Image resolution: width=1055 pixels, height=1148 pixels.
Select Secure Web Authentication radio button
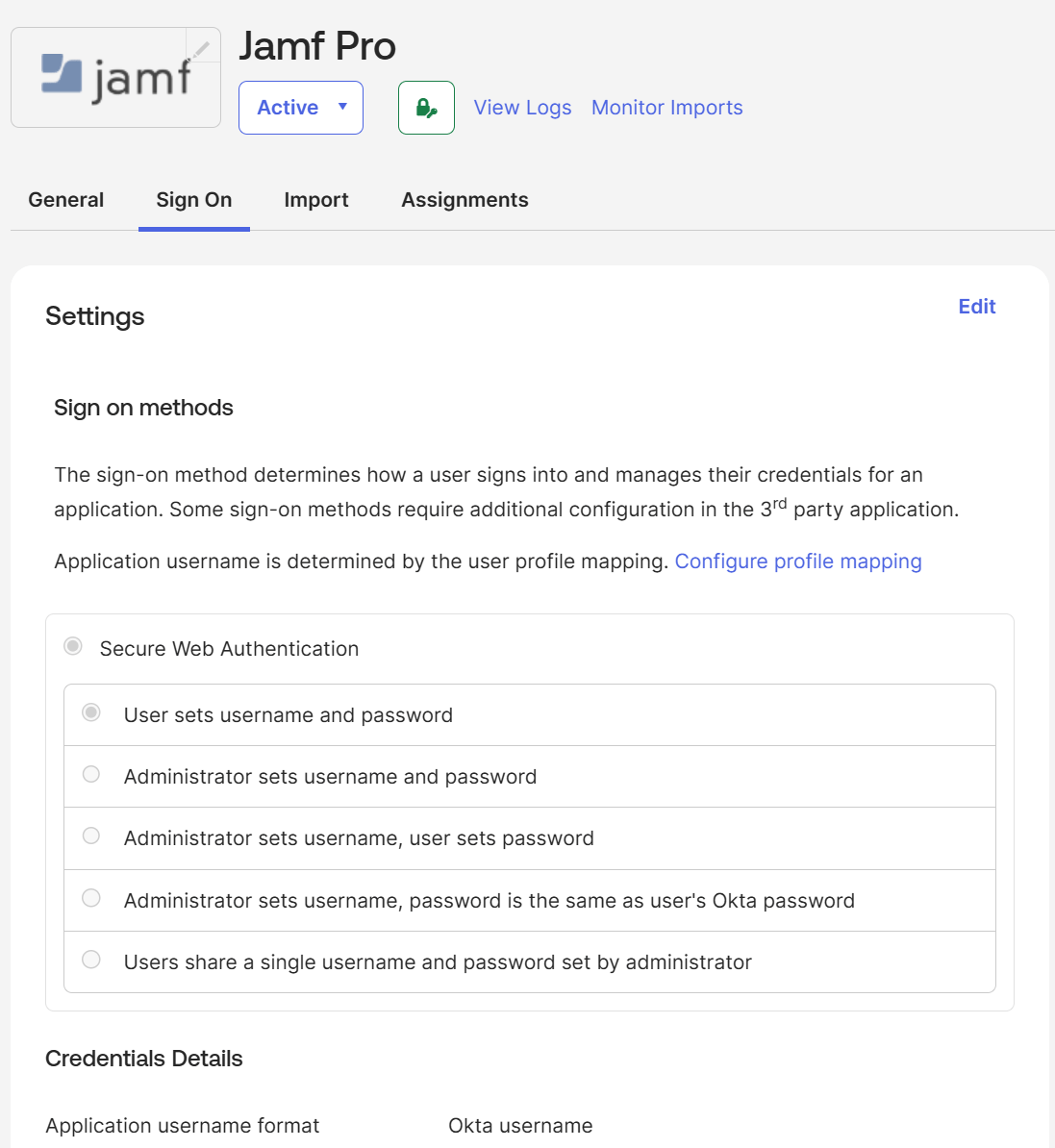tap(73, 646)
